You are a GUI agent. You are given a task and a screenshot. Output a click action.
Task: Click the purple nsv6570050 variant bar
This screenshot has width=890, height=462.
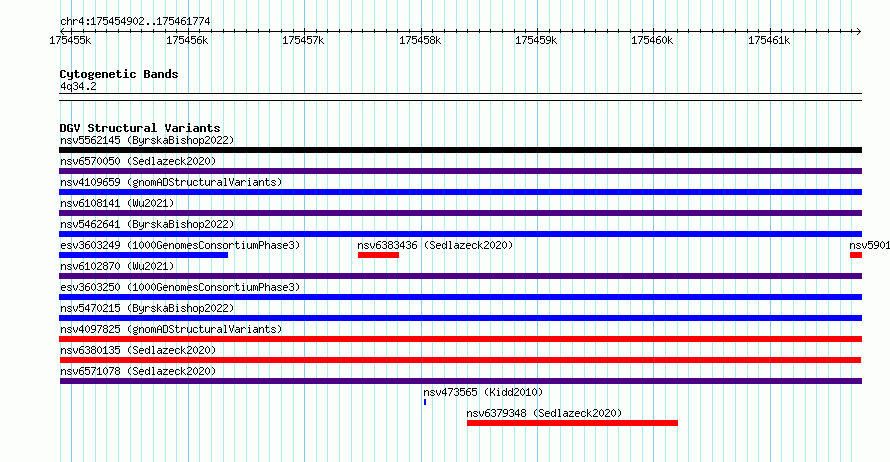[460, 171]
